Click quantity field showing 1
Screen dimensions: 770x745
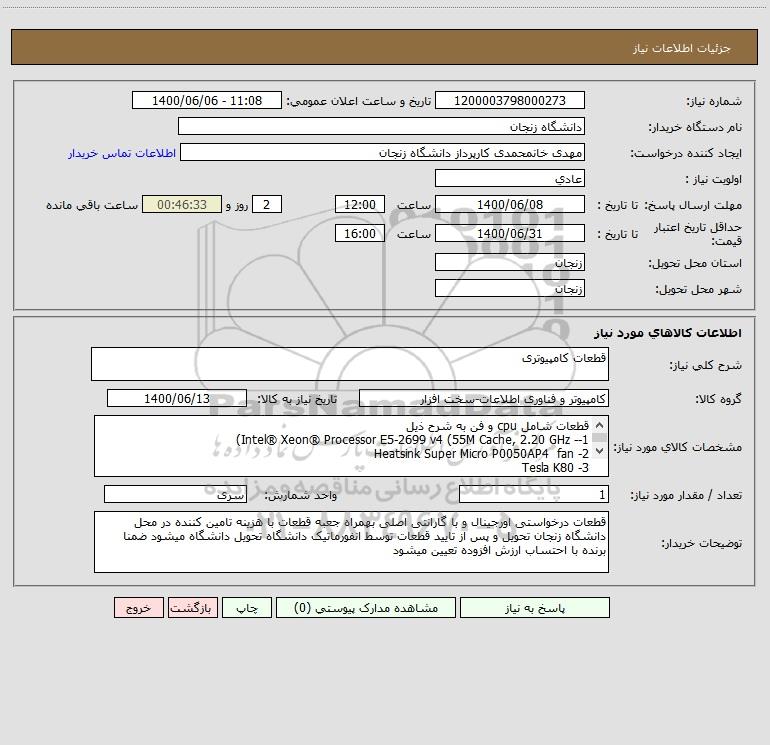[x=534, y=494]
